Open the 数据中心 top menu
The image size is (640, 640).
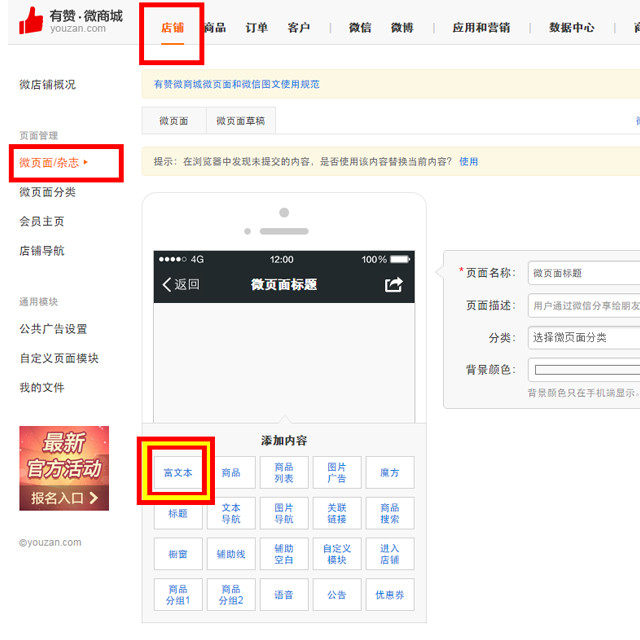pos(571,28)
